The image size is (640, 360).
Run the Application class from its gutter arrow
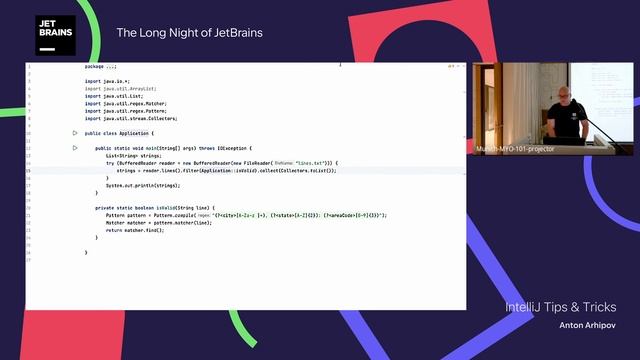(x=75, y=133)
